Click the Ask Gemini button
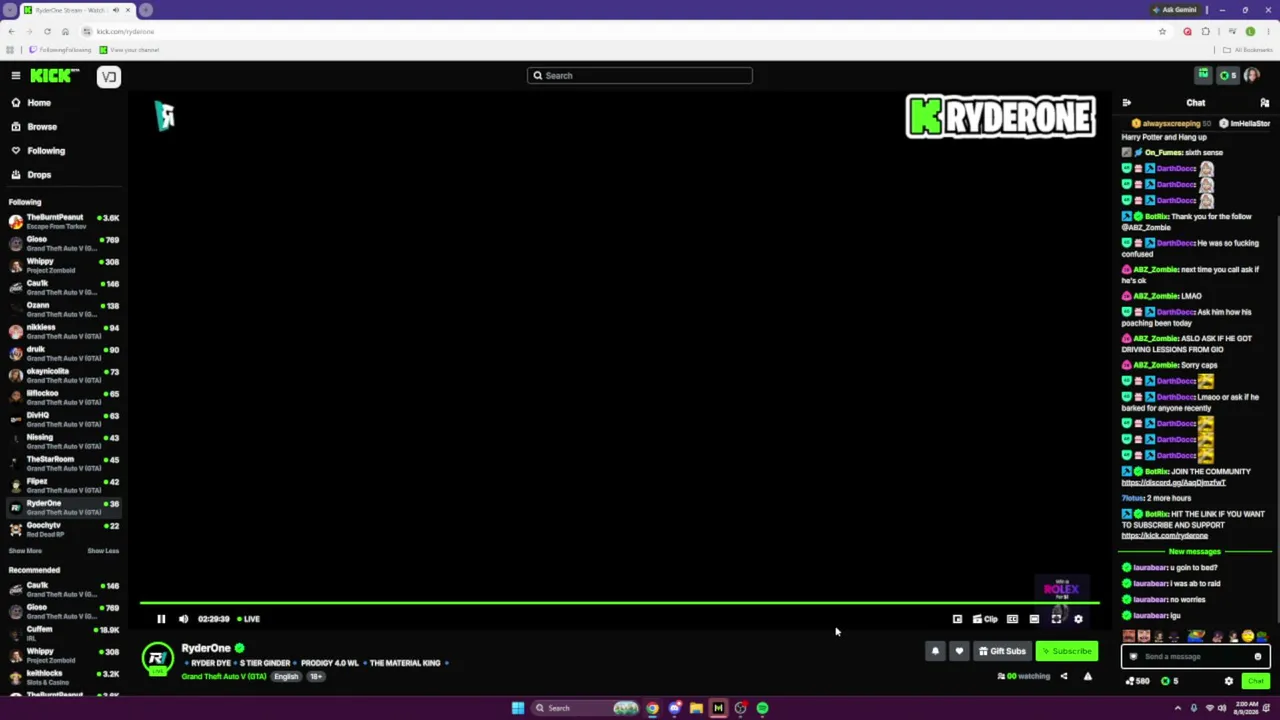 click(x=1174, y=10)
